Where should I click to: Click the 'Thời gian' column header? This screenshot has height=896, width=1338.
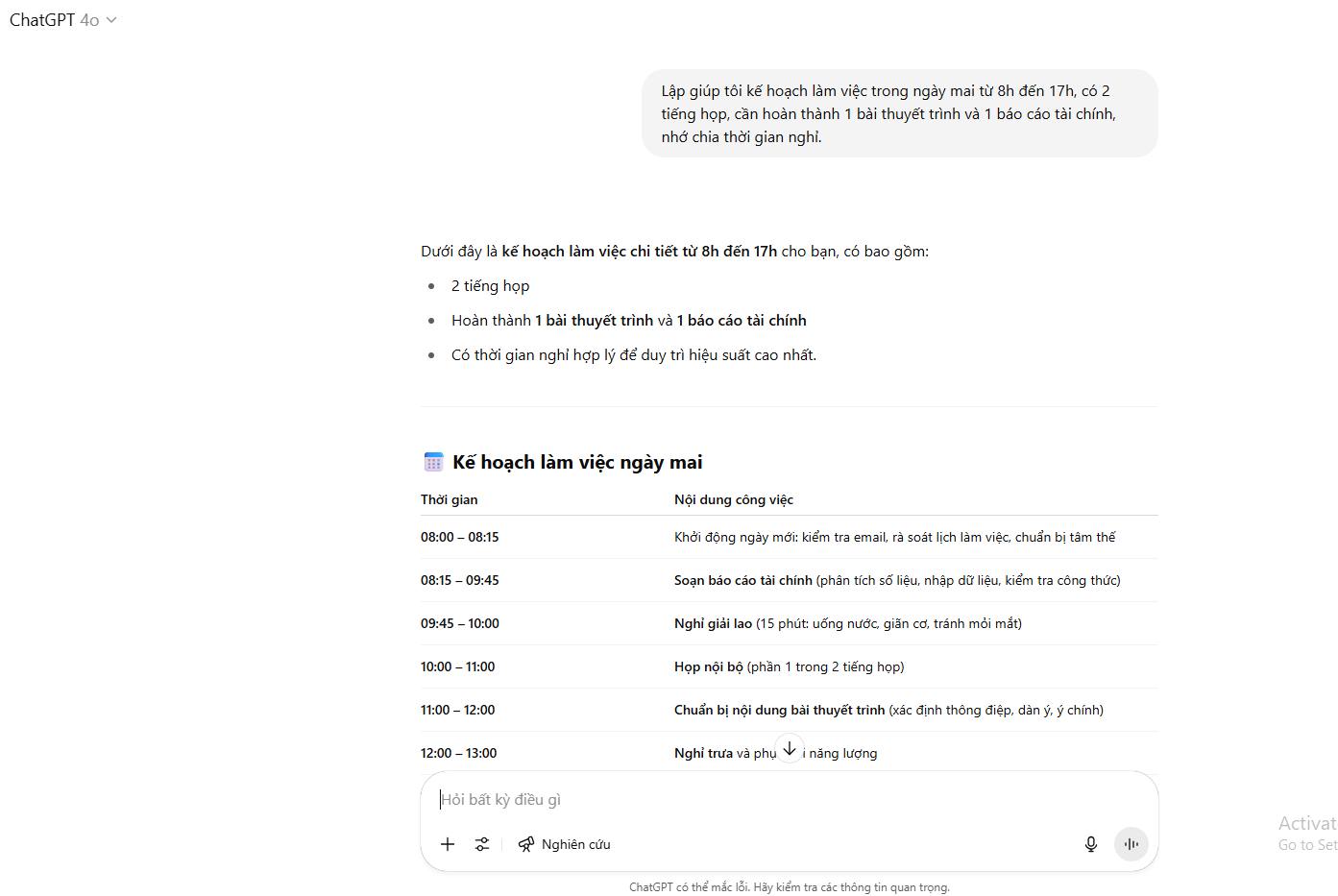450,499
